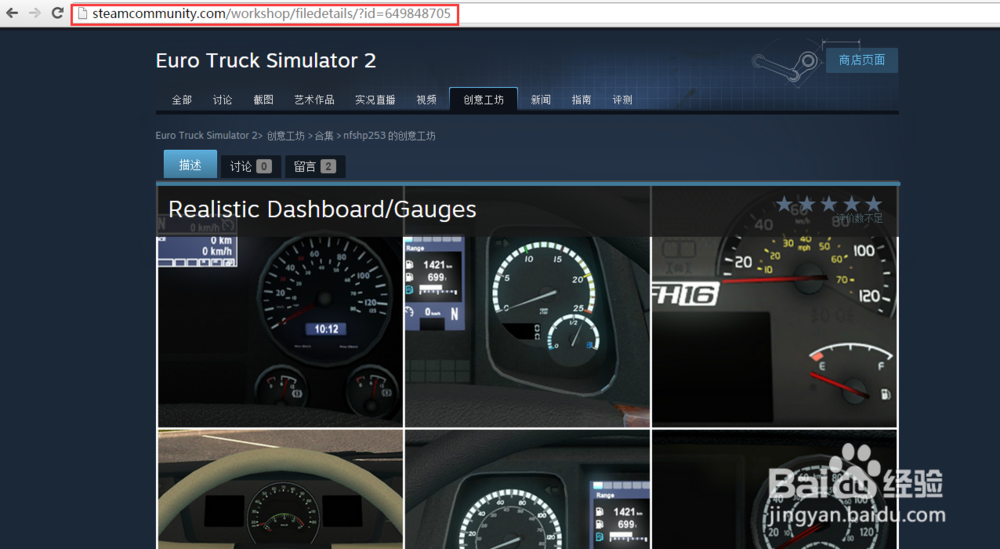Screen dimensions: 1000x549
Task: Select the 全部 tab
Action: point(182,99)
